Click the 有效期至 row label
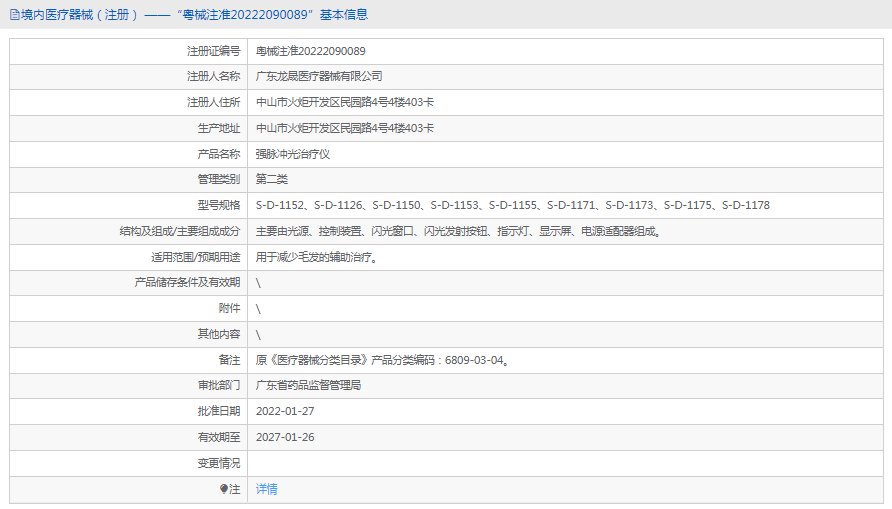 point(219,437)
